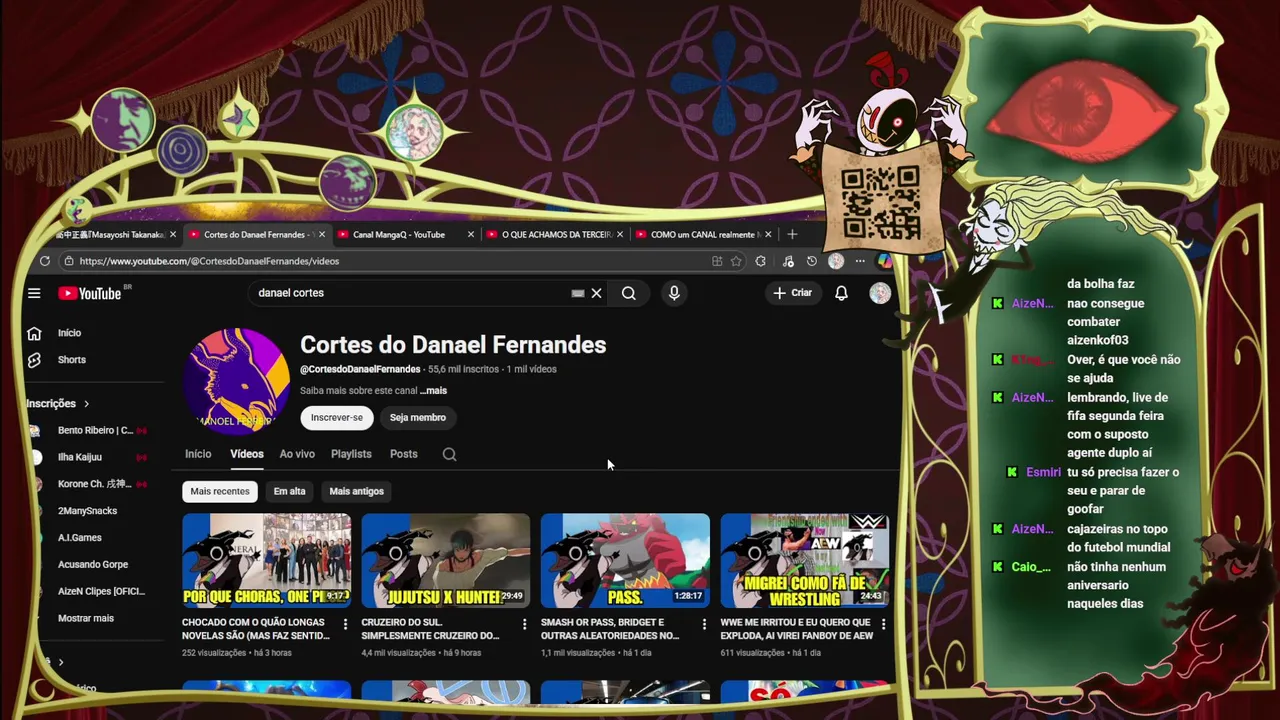Open the notifications bell

click(x=842, y=293)
